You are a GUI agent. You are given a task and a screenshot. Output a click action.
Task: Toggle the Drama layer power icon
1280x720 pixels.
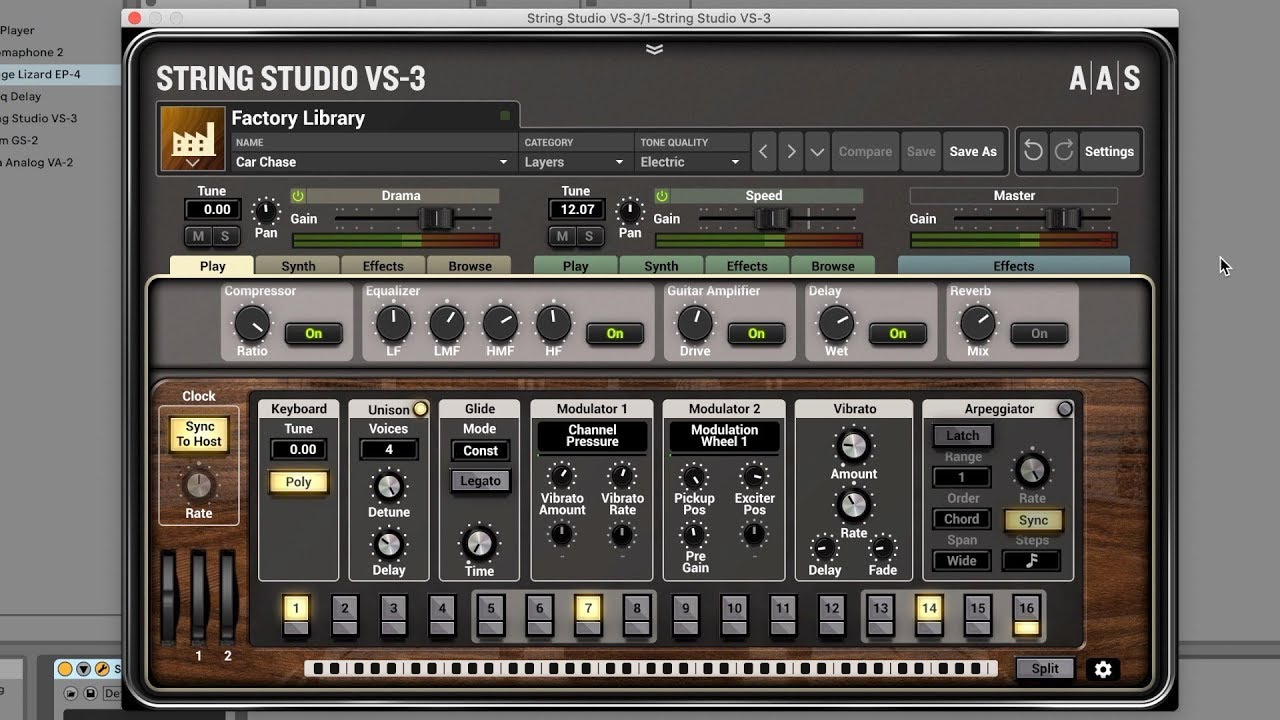point(298,196)
